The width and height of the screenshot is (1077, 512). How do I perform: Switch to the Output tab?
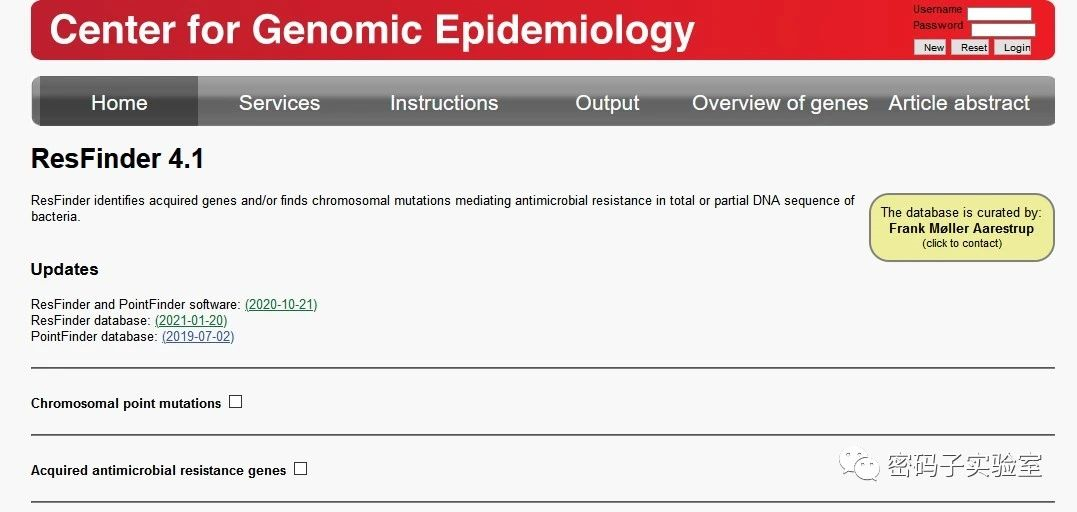[x=607, y=103]
